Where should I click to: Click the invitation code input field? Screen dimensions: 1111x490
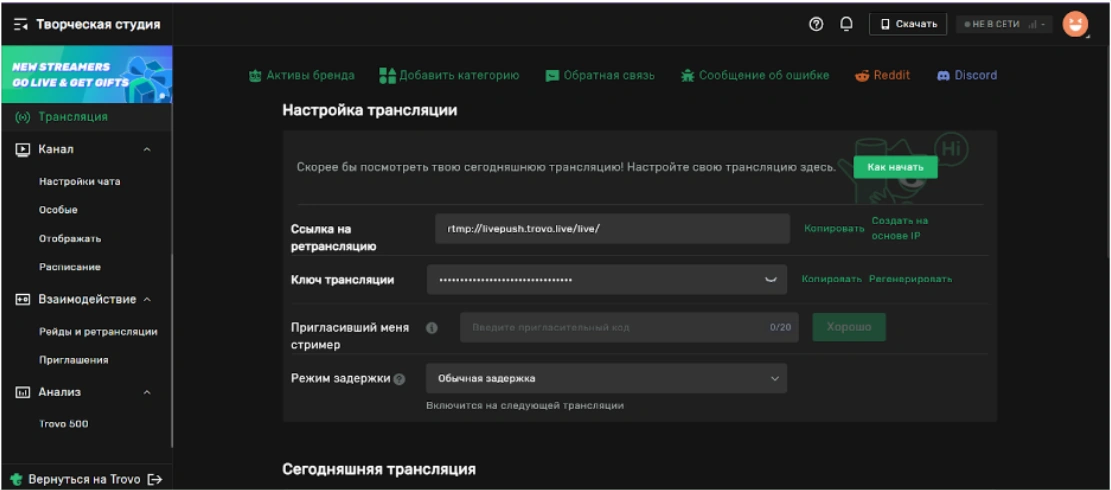[x=629, y=328]
